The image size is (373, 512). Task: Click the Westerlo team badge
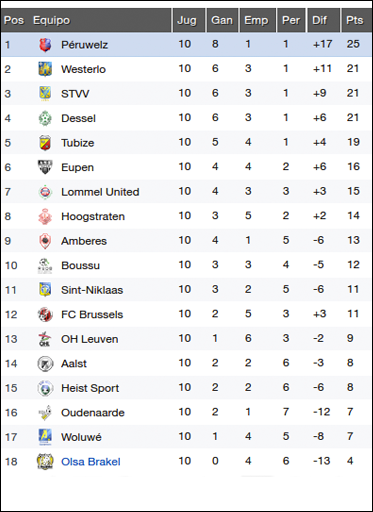coord(45,69)
